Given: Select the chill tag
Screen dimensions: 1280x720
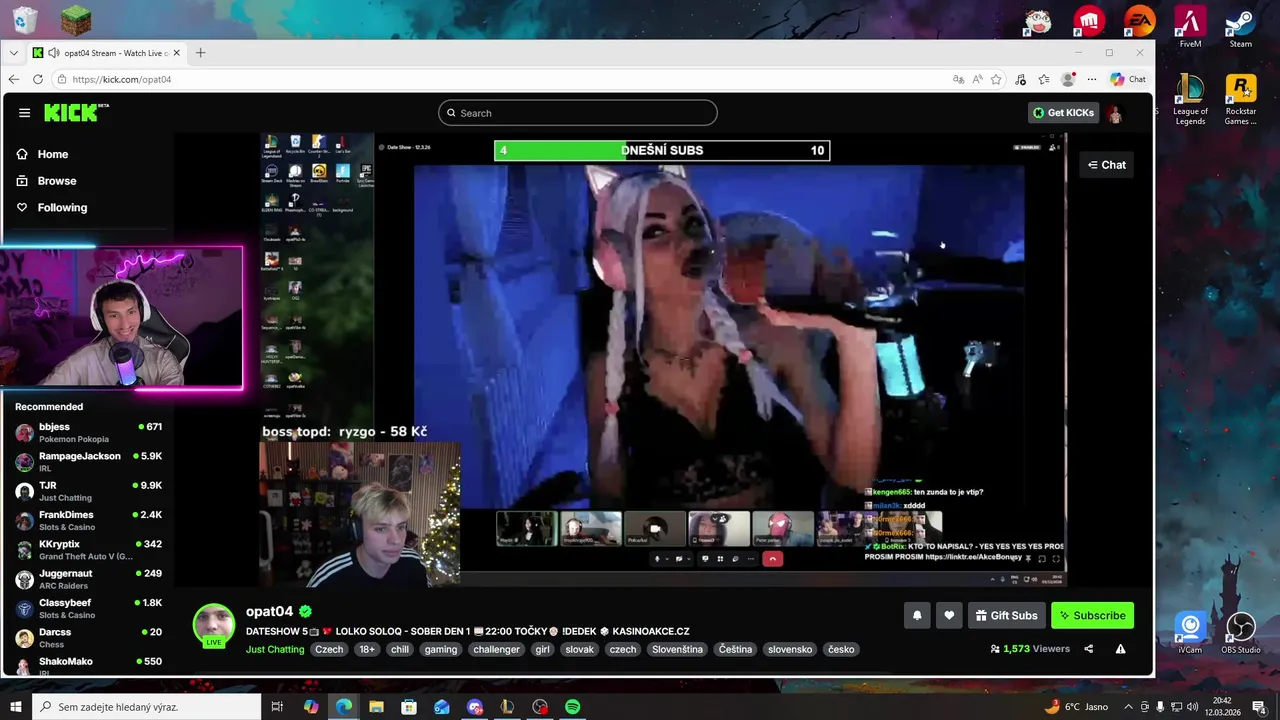Looking at the screenshot, I should (400, 649).
